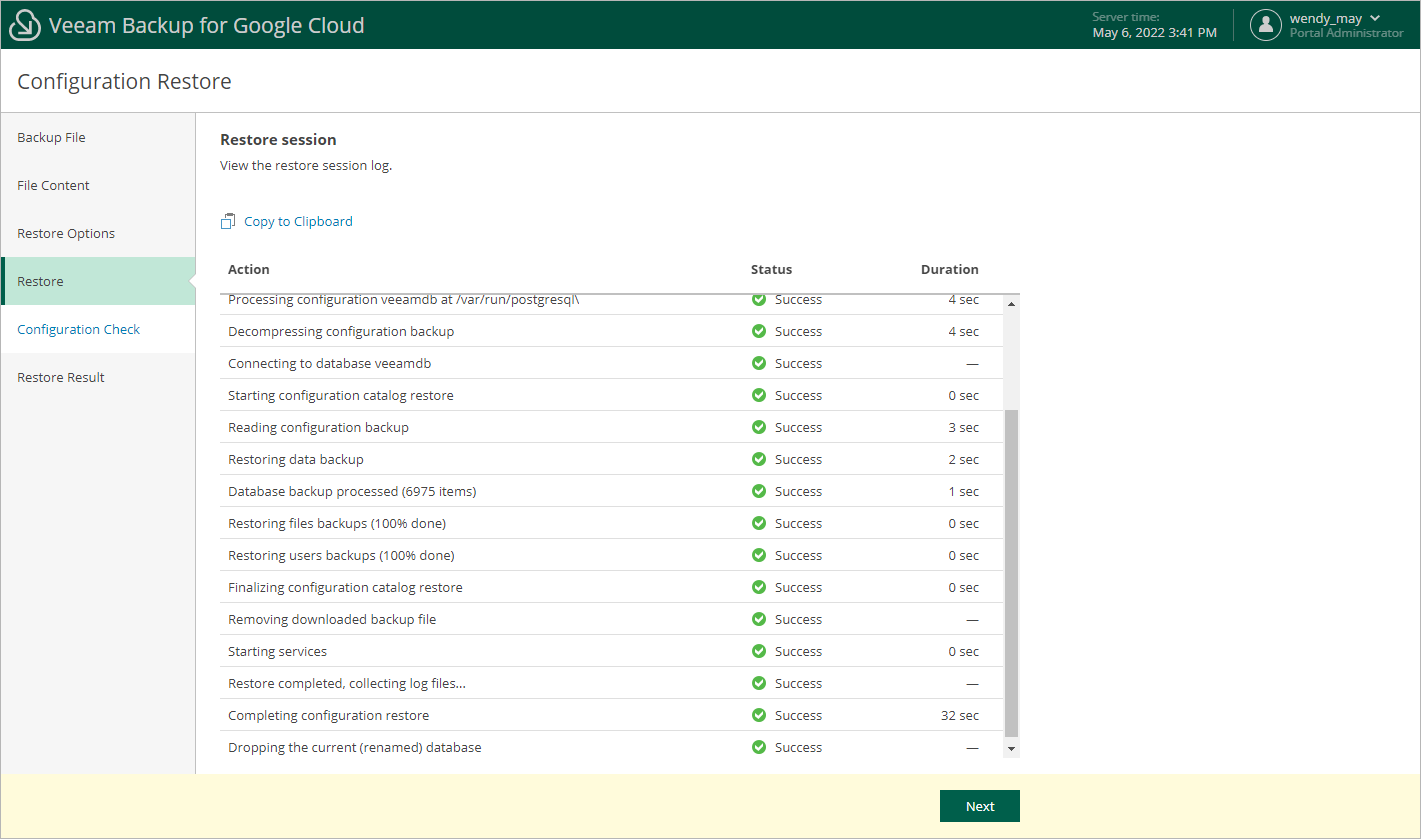Click the Copy to Clipboard link
This screenshot has width=1421, height=839.
(x=298, y=221)
